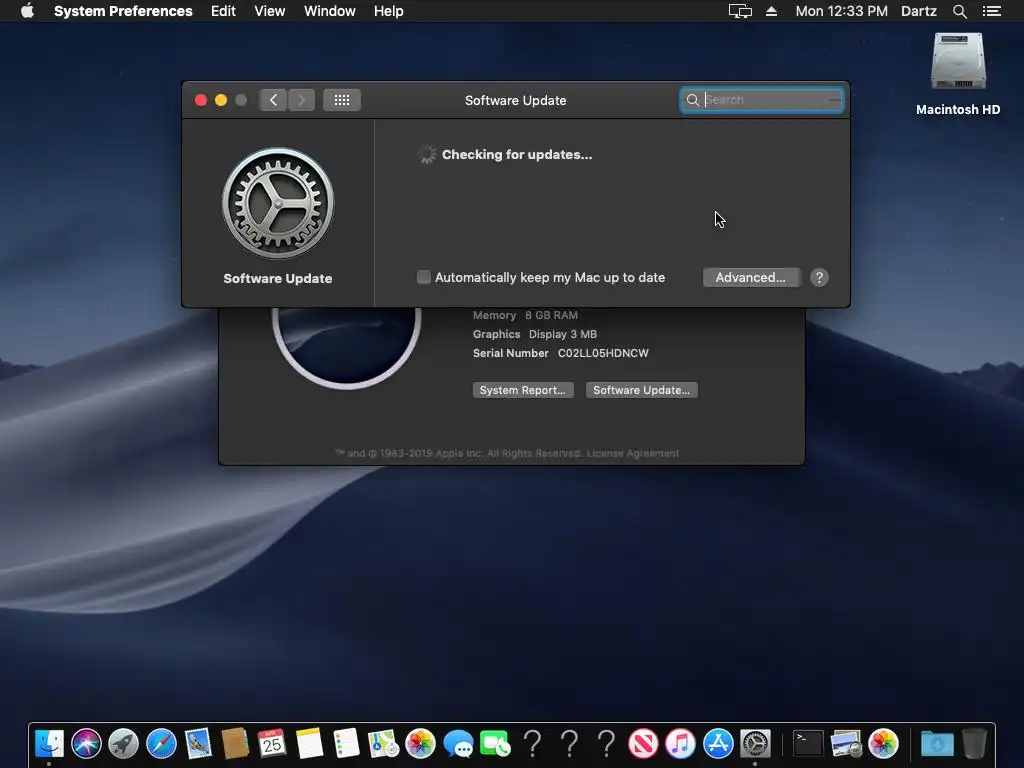Open Maps icon in dock
Image resolution: width=1024 pixels, height=768 pixels.
coord(383,744)
